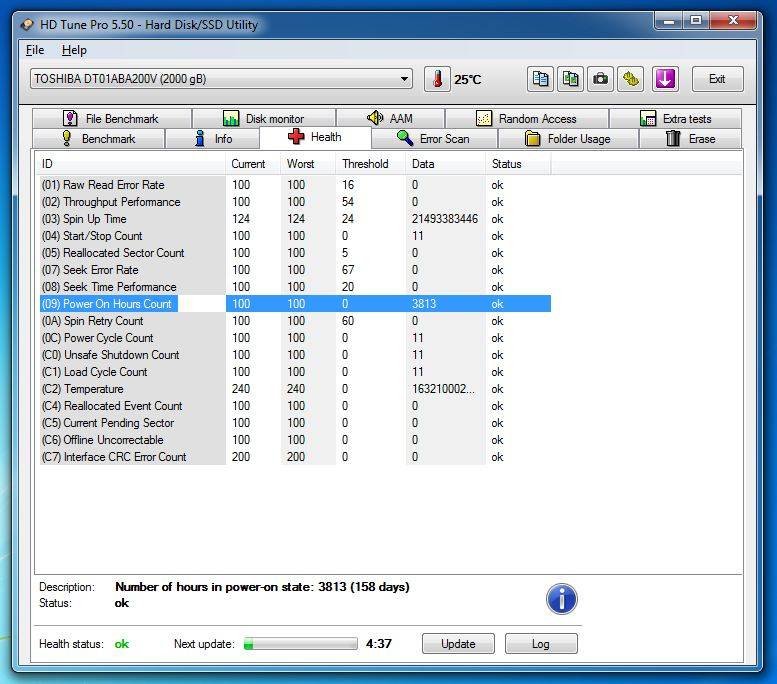Switch to the Error Scan tab
Viewport: 777px width, 684px height.
(x=434, y=138)
